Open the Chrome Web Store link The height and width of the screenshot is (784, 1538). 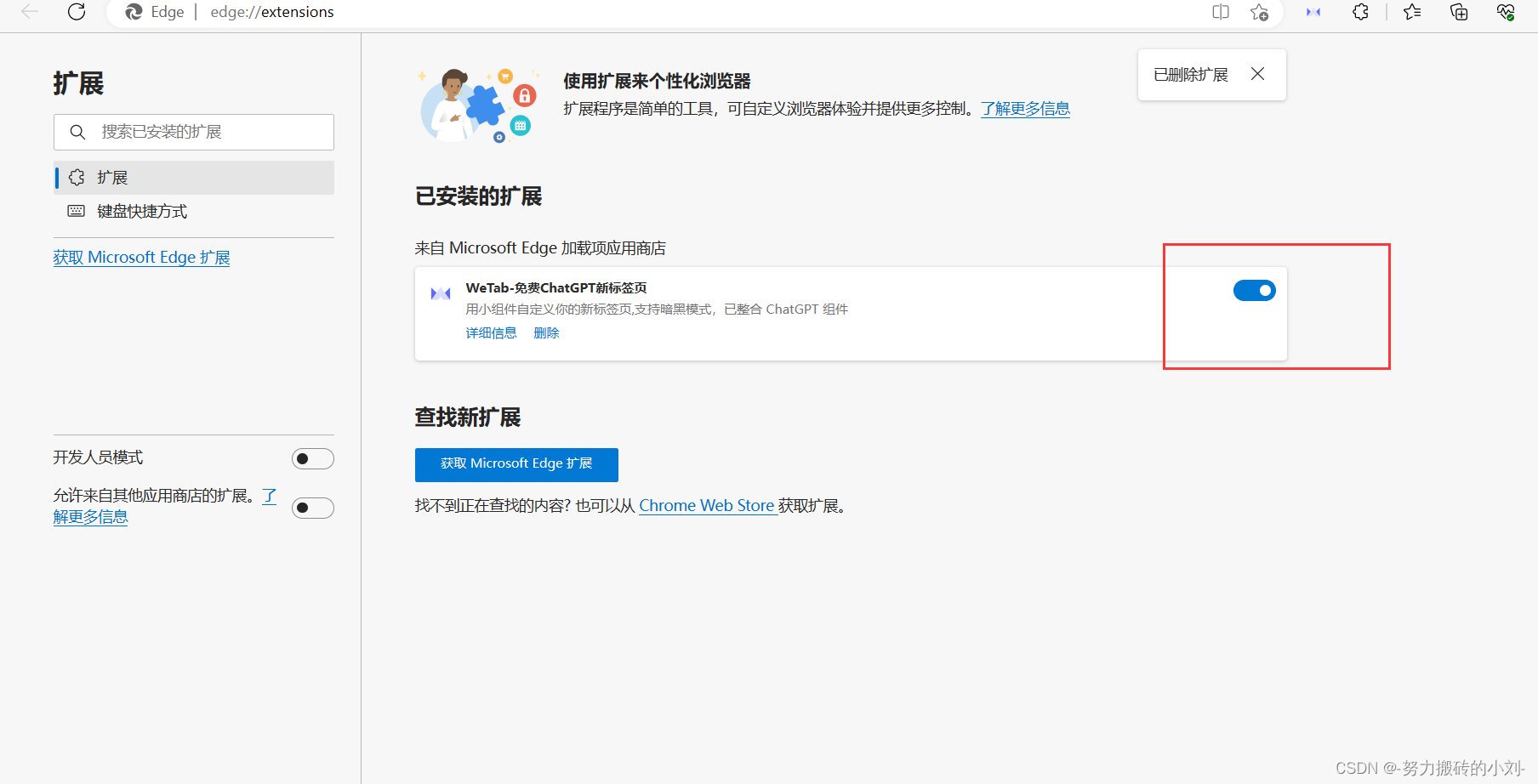coord(707,506)
